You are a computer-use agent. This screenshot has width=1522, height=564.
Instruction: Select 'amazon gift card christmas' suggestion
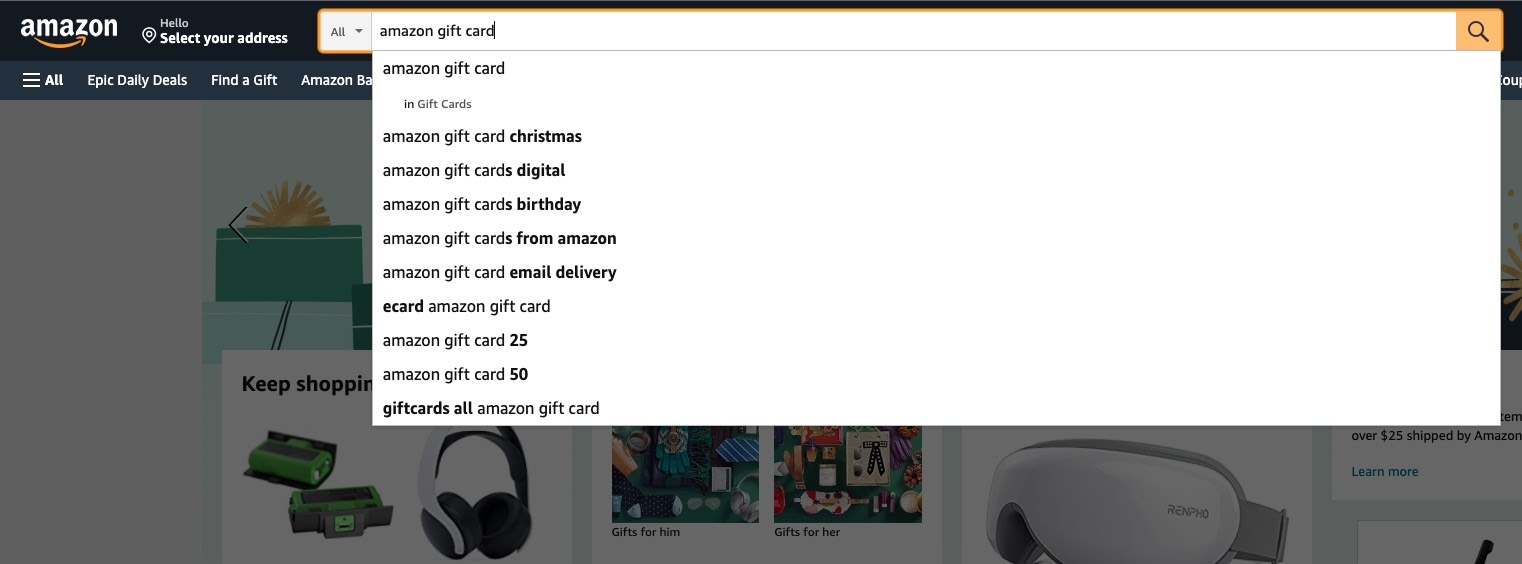pos(482,136)
